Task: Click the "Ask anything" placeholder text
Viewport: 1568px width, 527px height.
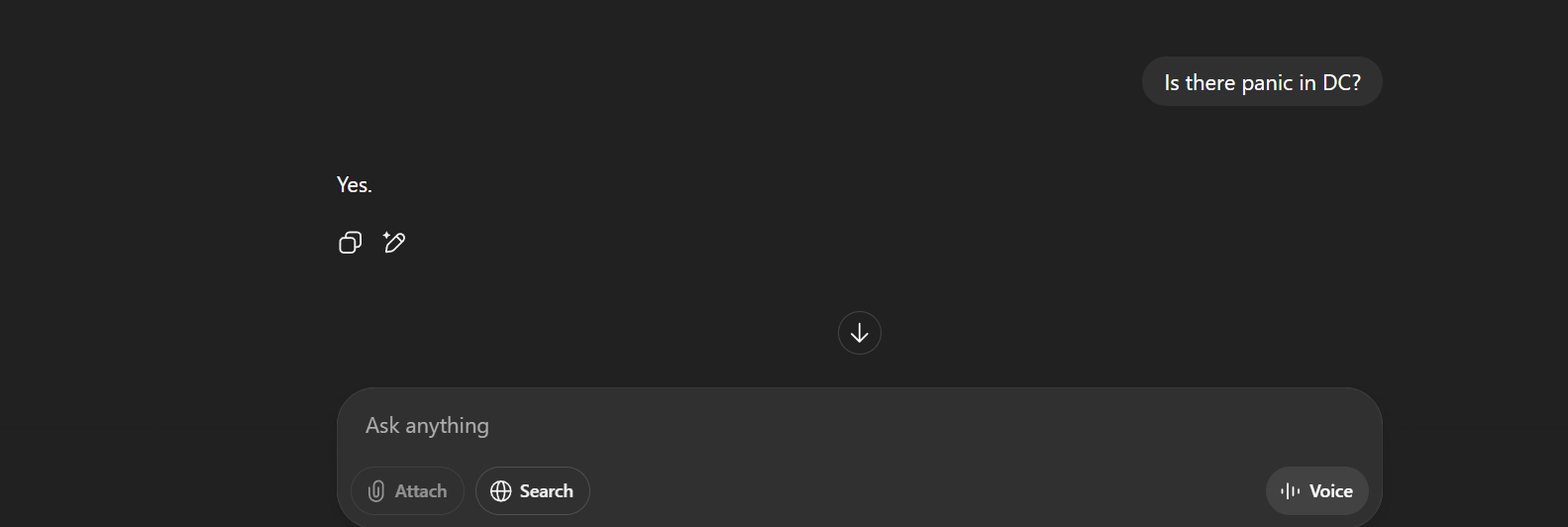Action: (427, 426)
